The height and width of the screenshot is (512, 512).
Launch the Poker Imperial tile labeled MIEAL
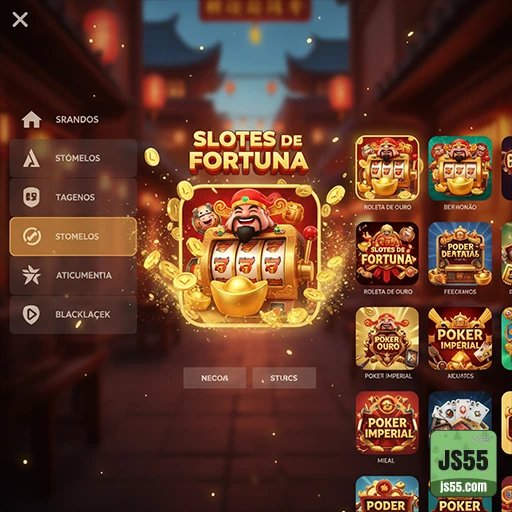[x=387, y=423]
